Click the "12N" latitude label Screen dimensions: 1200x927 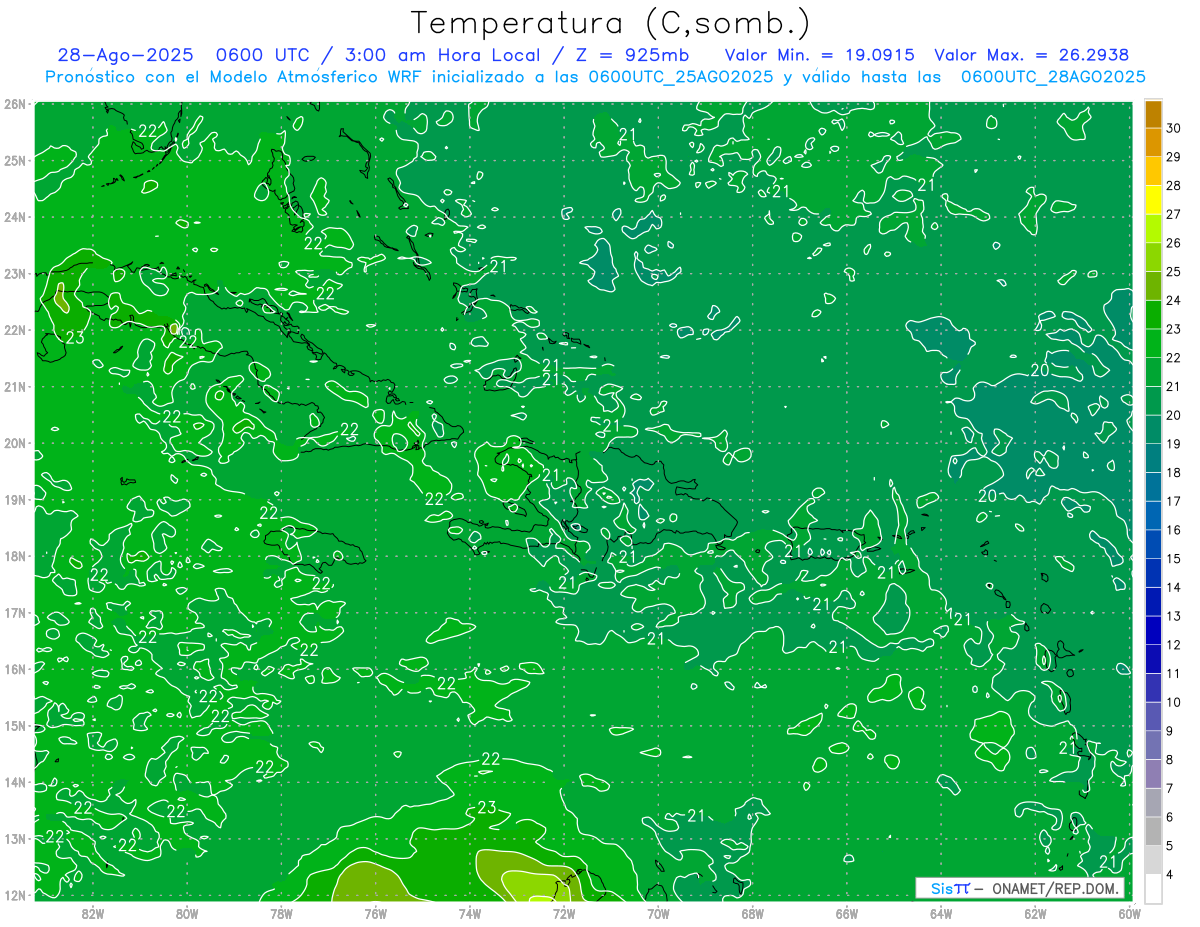[15, 894]
